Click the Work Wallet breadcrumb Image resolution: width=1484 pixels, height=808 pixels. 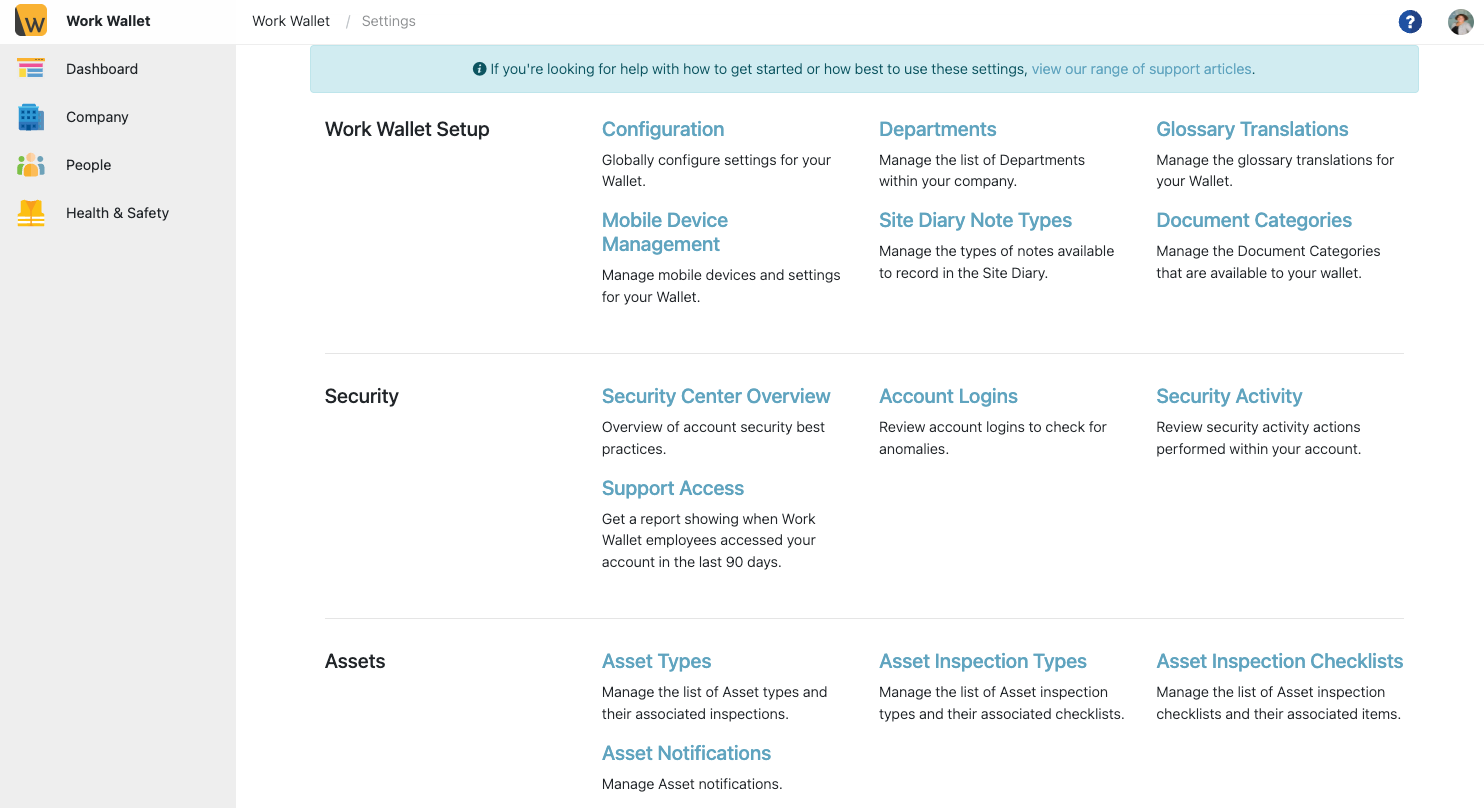click(x=291, y=21)
